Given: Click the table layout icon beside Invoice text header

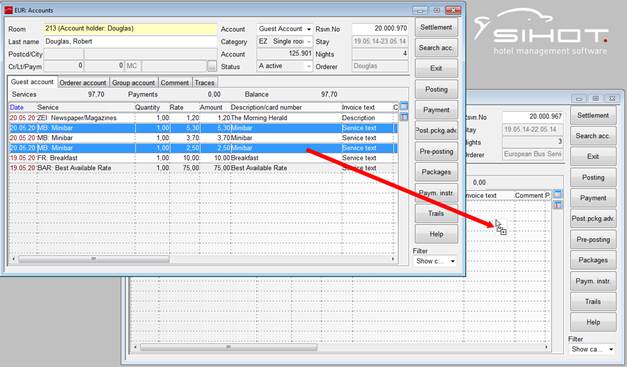Looking at the screenshot, I should pyautogui.click(x=404, y=107).
